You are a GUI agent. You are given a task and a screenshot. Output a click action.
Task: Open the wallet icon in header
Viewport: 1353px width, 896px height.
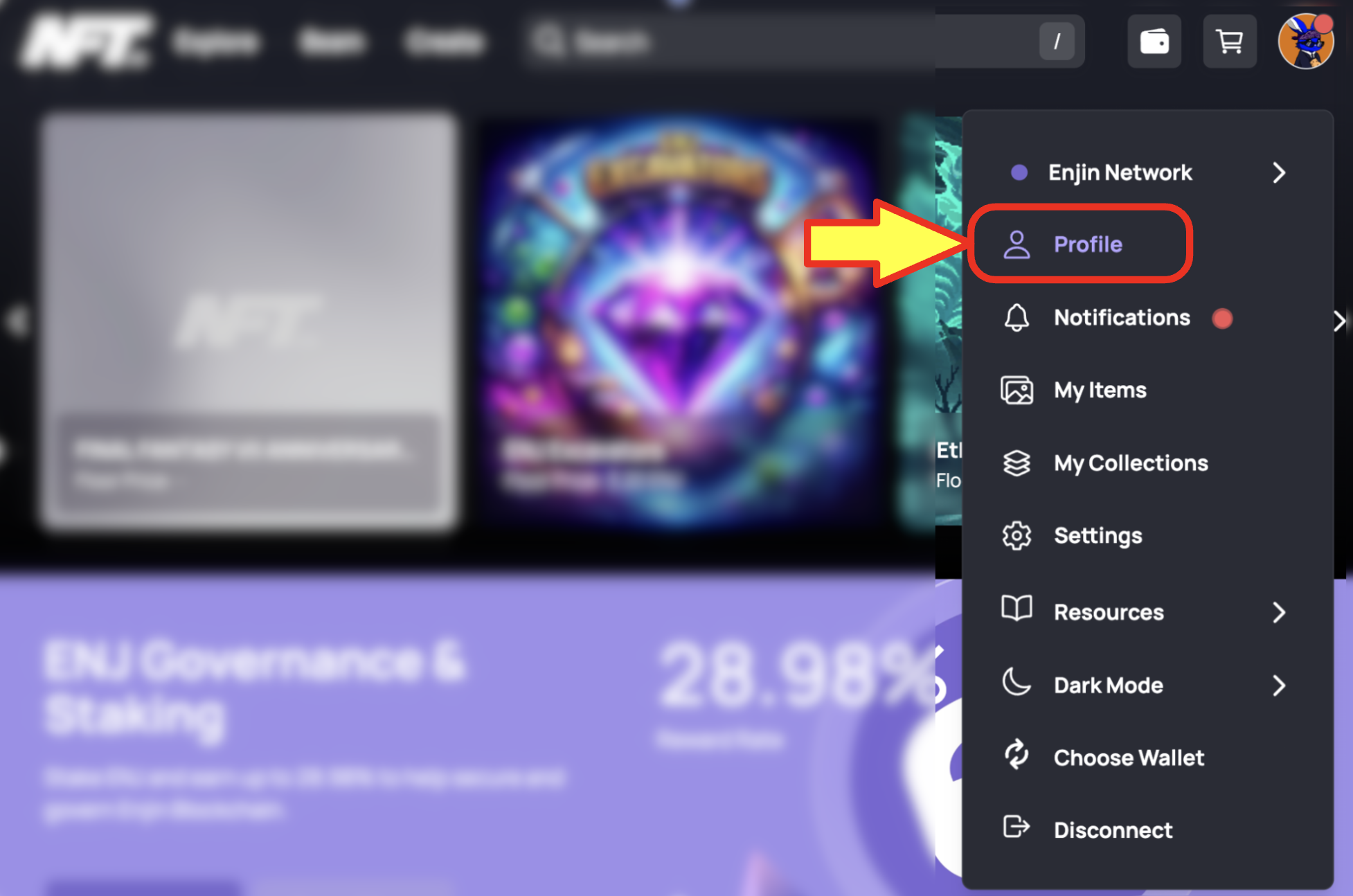click(x=1154, y=42)
